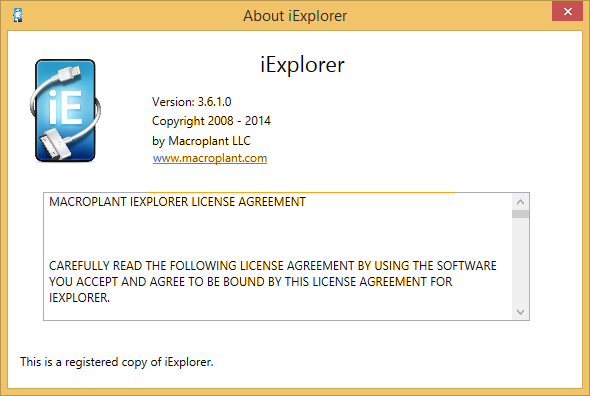This screenshot has height=396, width=590.
Task: Click the 'CAREFULLY READ THE FOLLOWING' license paragraph
Action: tap(272, 282)
